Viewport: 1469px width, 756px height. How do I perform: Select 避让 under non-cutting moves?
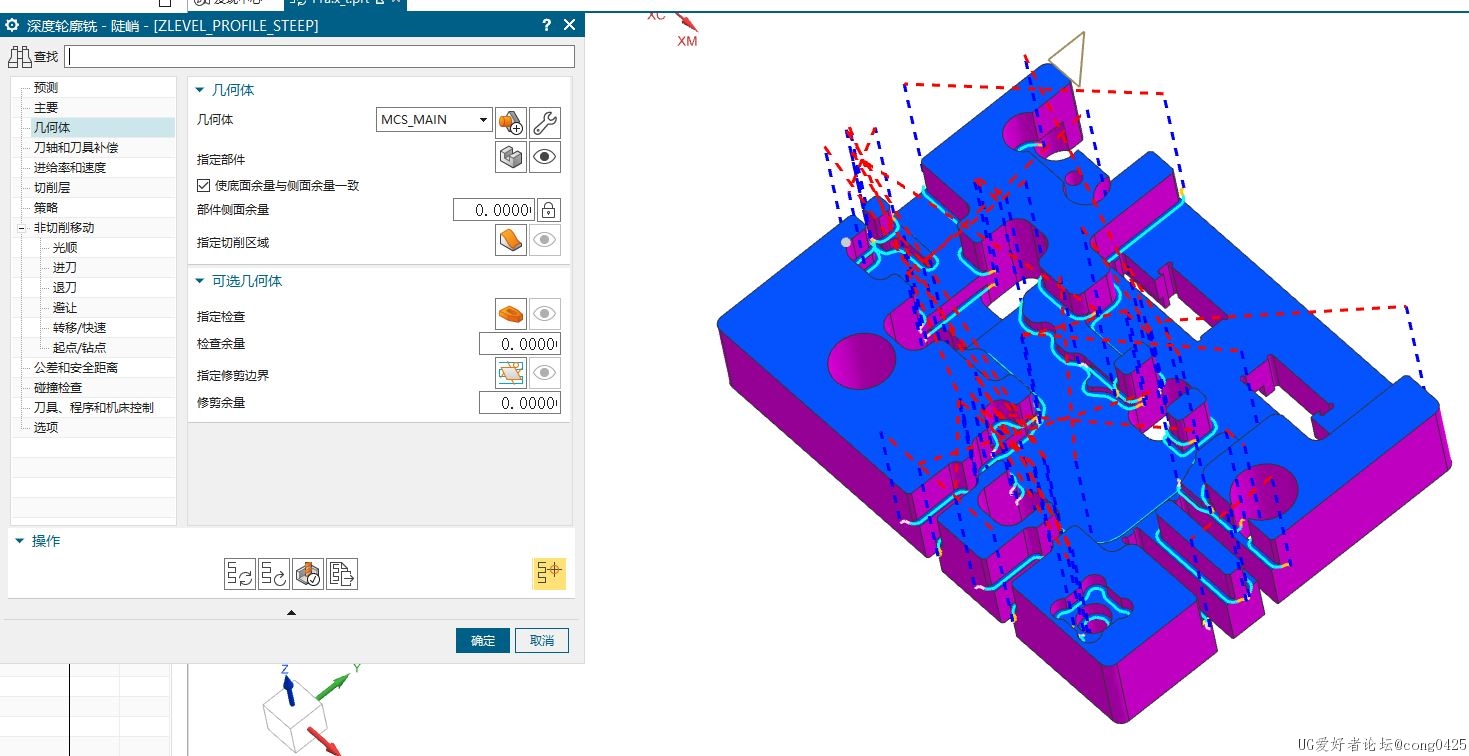pos(65,308)
